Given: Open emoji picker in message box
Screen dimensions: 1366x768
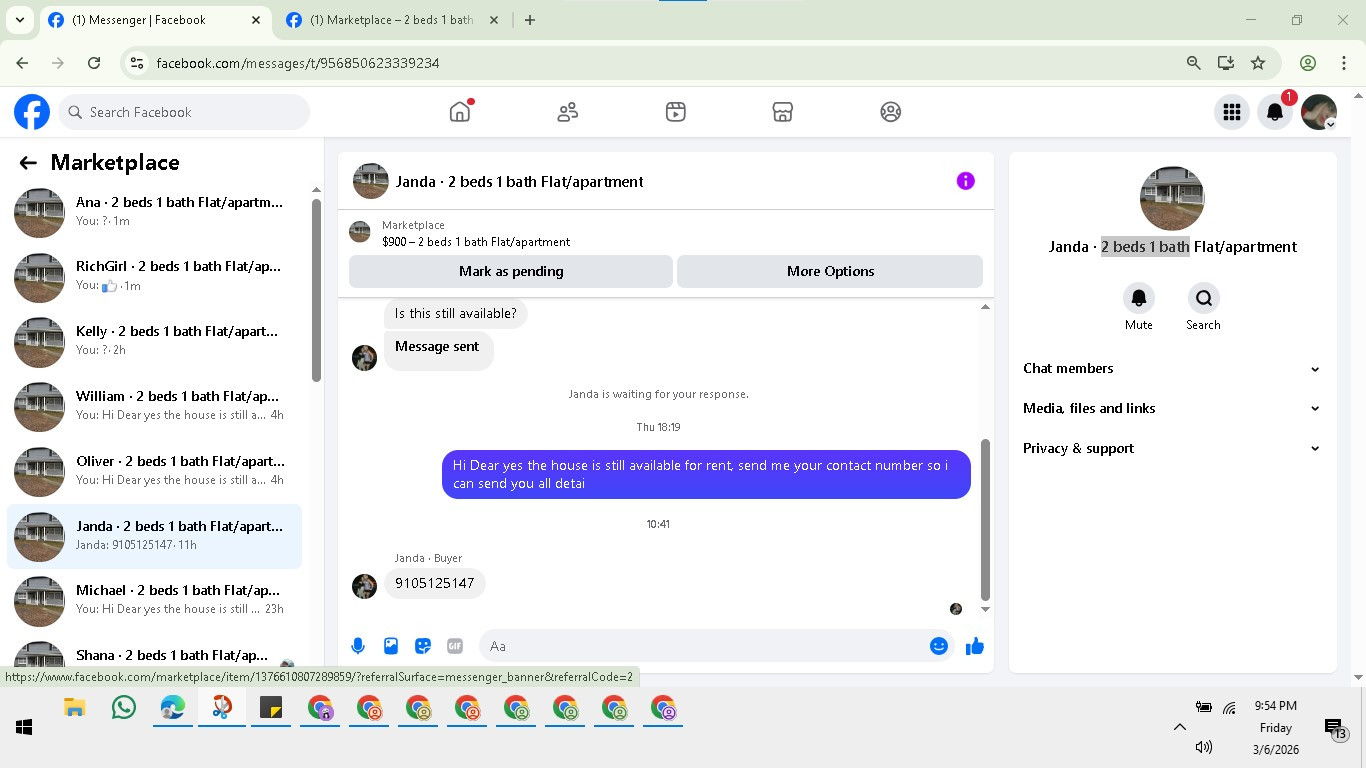Looking at the screenshot, I should 939,646.
